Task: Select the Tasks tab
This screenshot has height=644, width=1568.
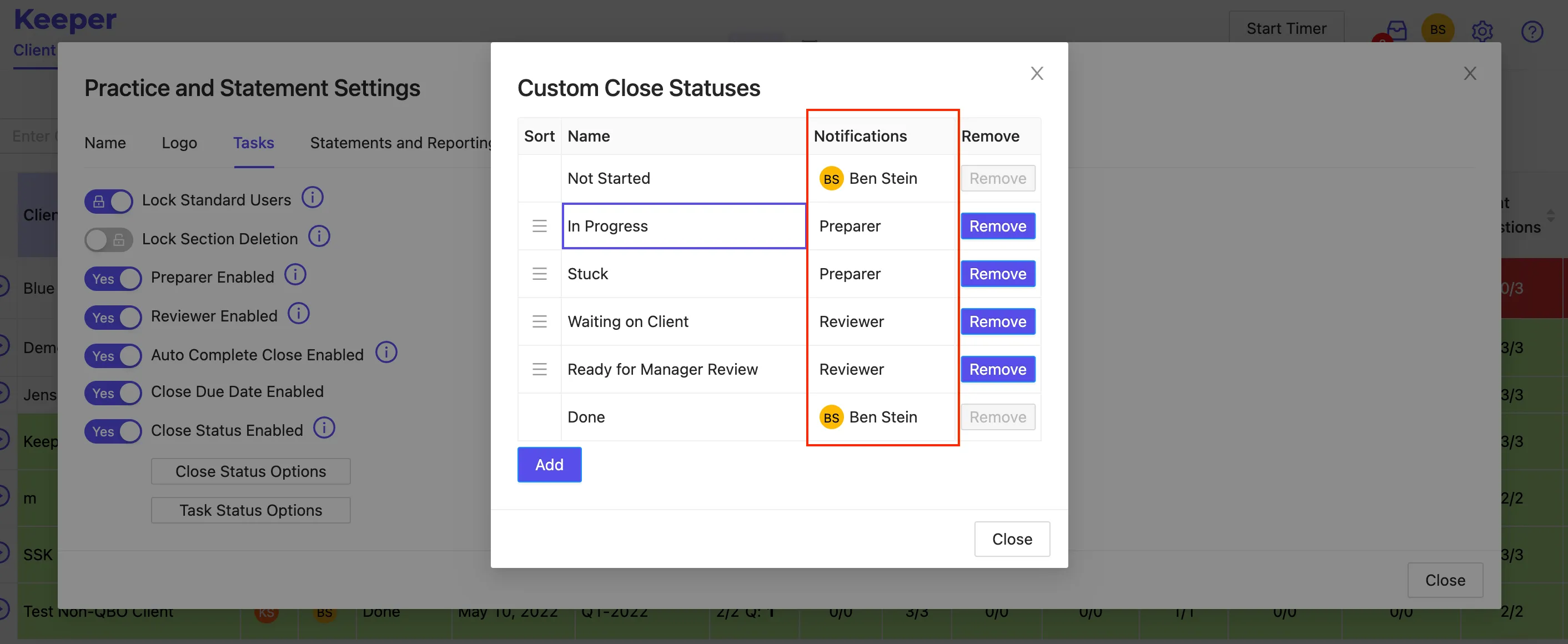Action: [x=254, y=143]
